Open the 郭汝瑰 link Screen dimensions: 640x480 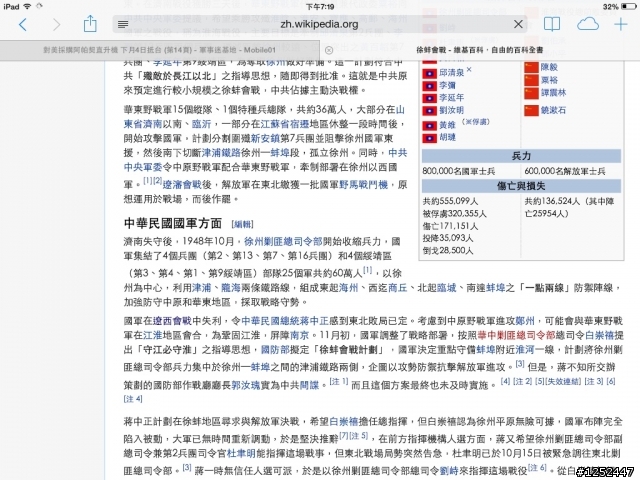point(246,385)
